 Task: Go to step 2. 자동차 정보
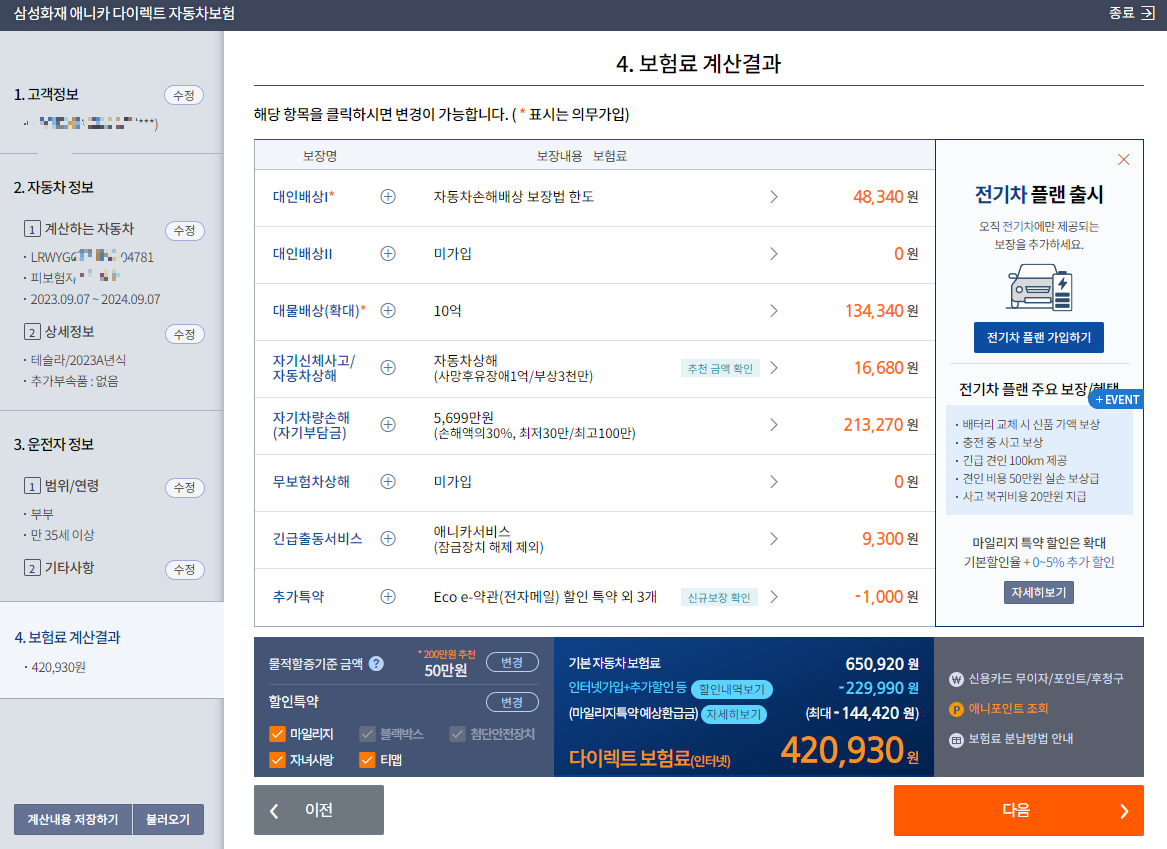(54, 188)
